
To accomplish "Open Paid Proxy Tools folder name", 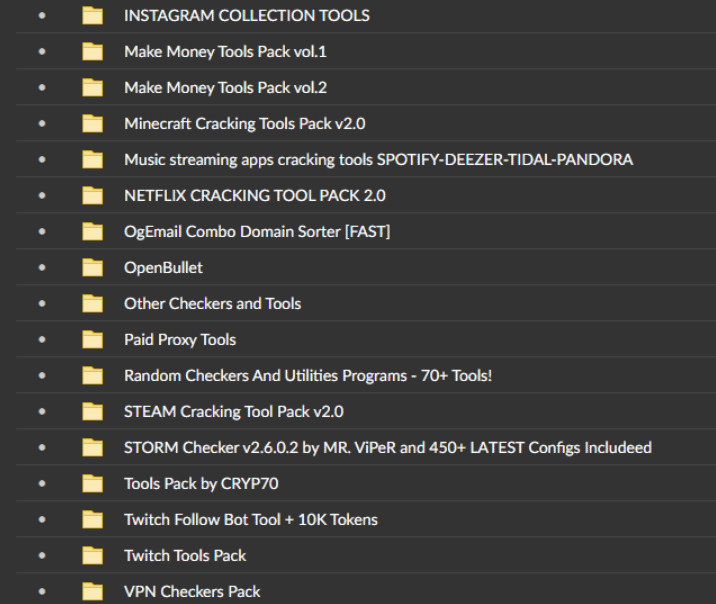I will coord(180,340).
